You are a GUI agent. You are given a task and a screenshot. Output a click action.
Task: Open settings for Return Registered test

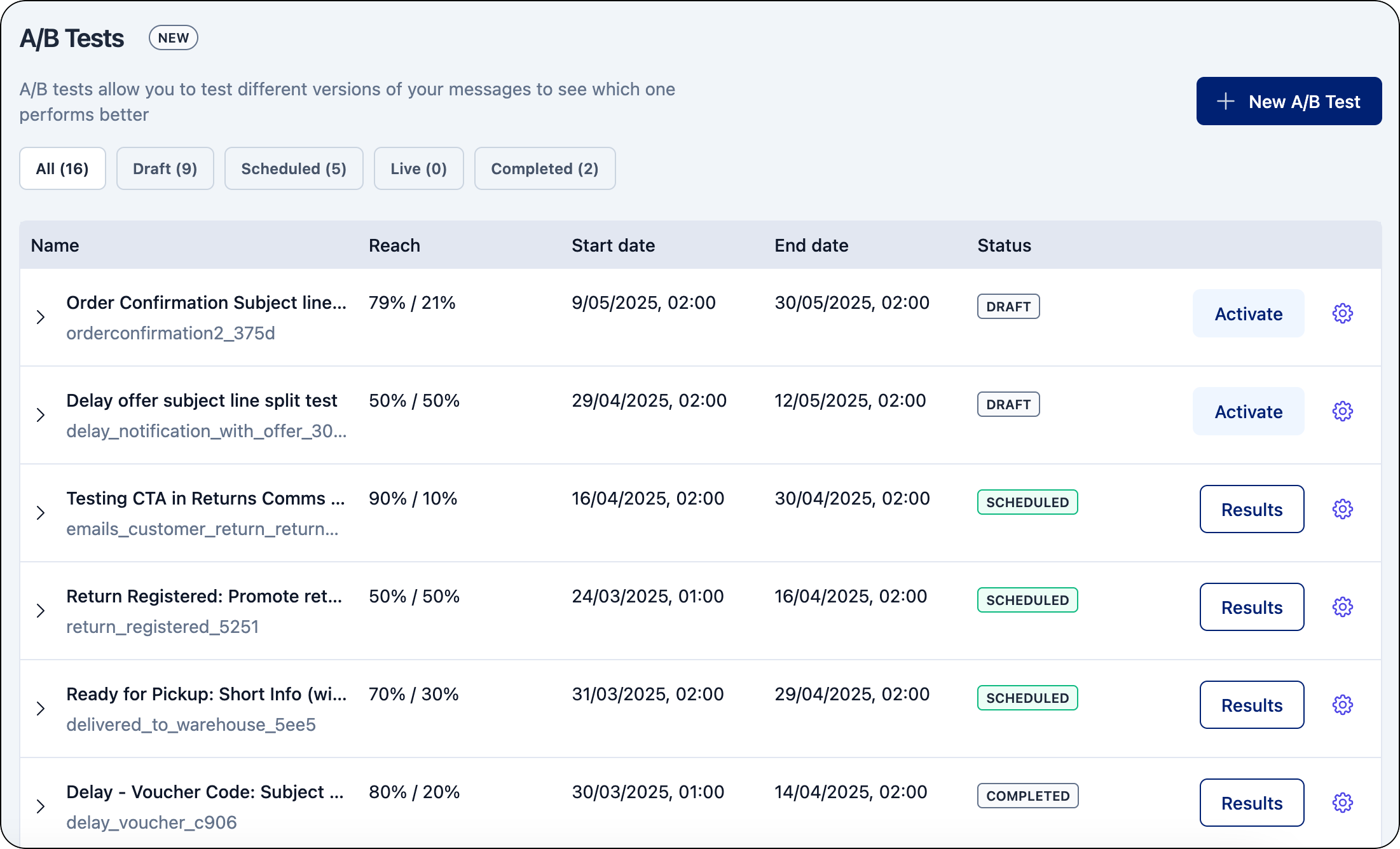(x=1343, y=607)
